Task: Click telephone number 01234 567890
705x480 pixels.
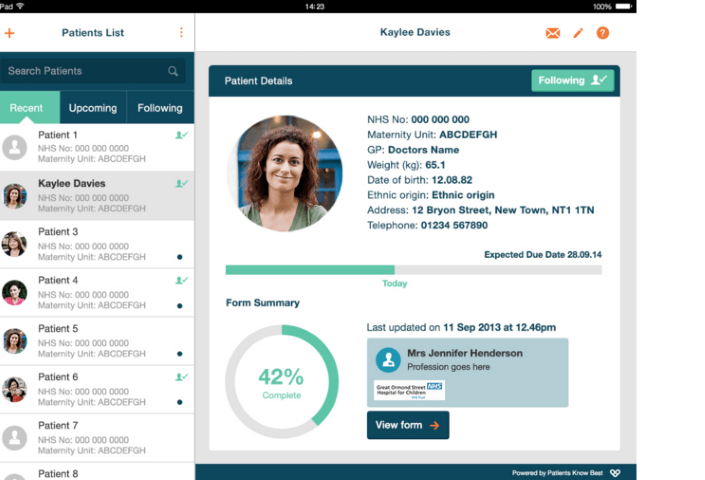Action: 454,225
